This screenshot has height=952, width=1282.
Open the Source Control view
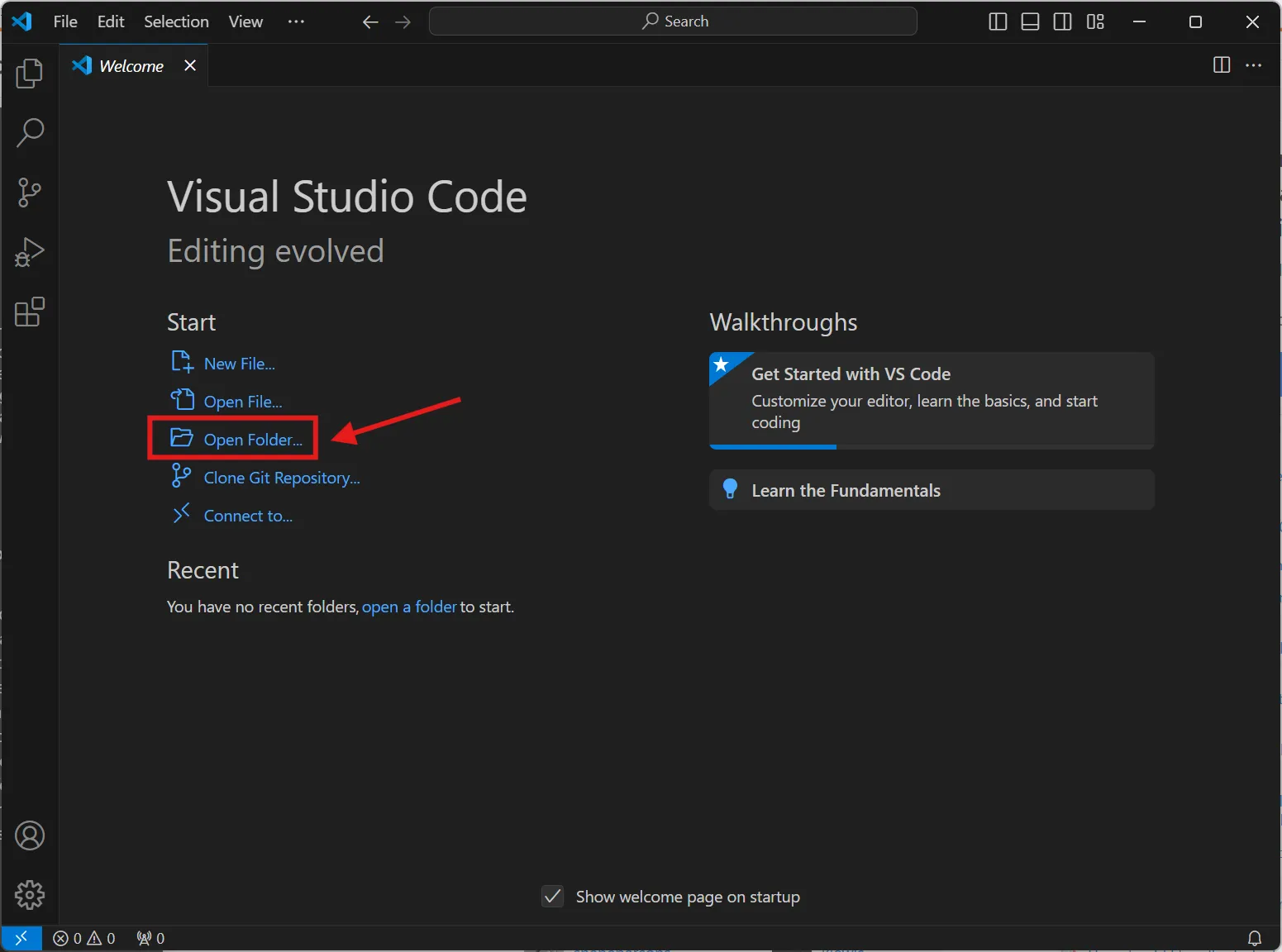tap(30, 193)
